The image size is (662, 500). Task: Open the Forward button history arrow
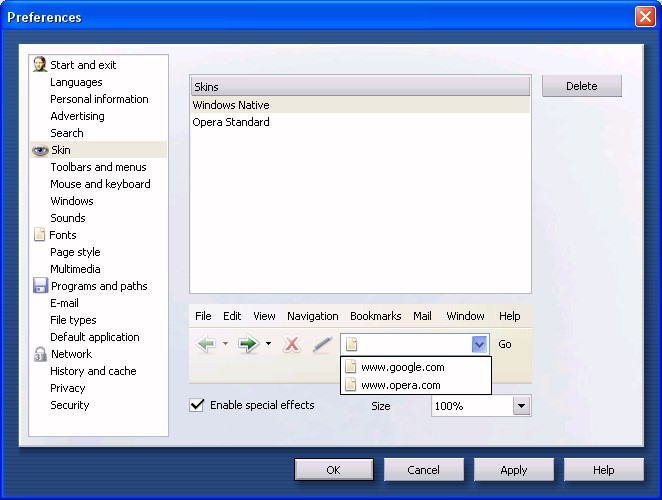(268, 344)
